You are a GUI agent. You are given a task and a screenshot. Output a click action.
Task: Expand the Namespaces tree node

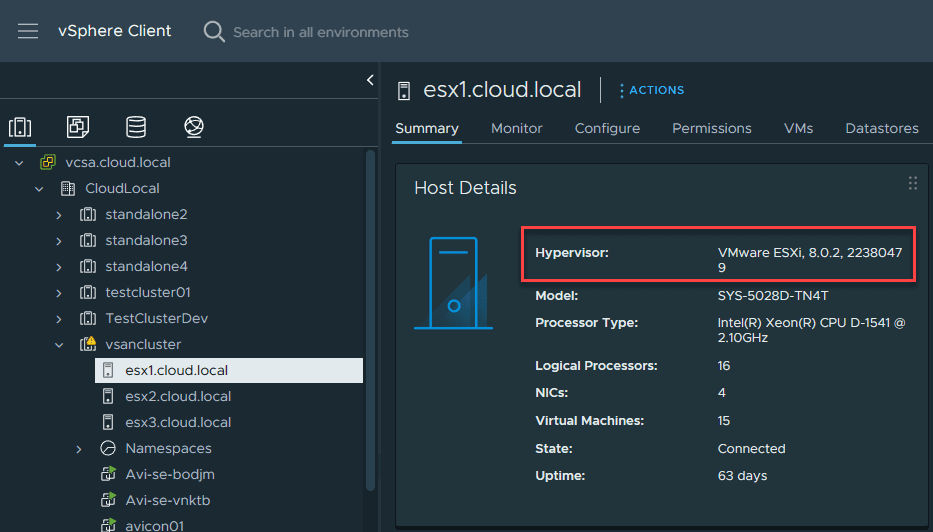pos(79,448)
